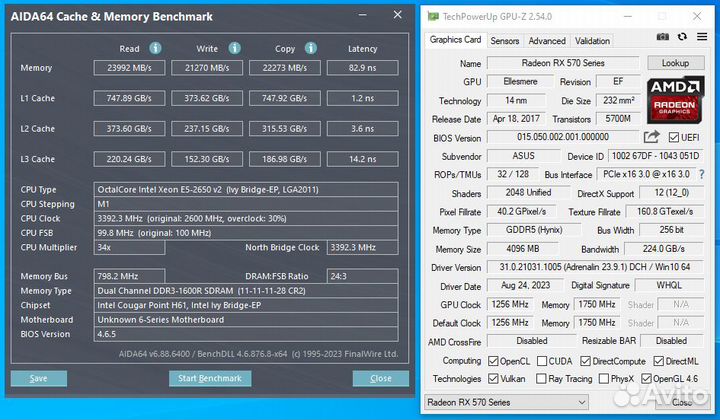Toggle the OpenCL checkbox
This screenshot has width=720, height=420.
point(493,361)
